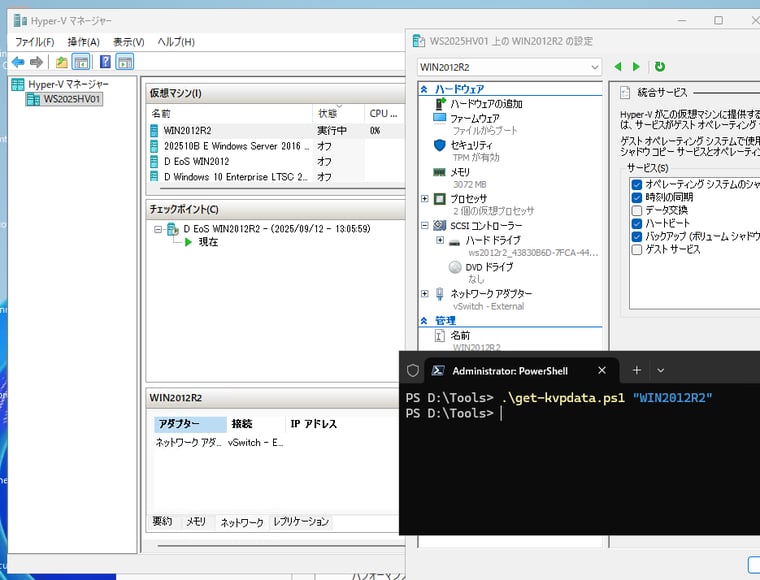This screenshot has width=760, height=580.
Task: Toggle the オペレーティング システムのシャットダウン checkbox
Action: (x=637, y=184)
